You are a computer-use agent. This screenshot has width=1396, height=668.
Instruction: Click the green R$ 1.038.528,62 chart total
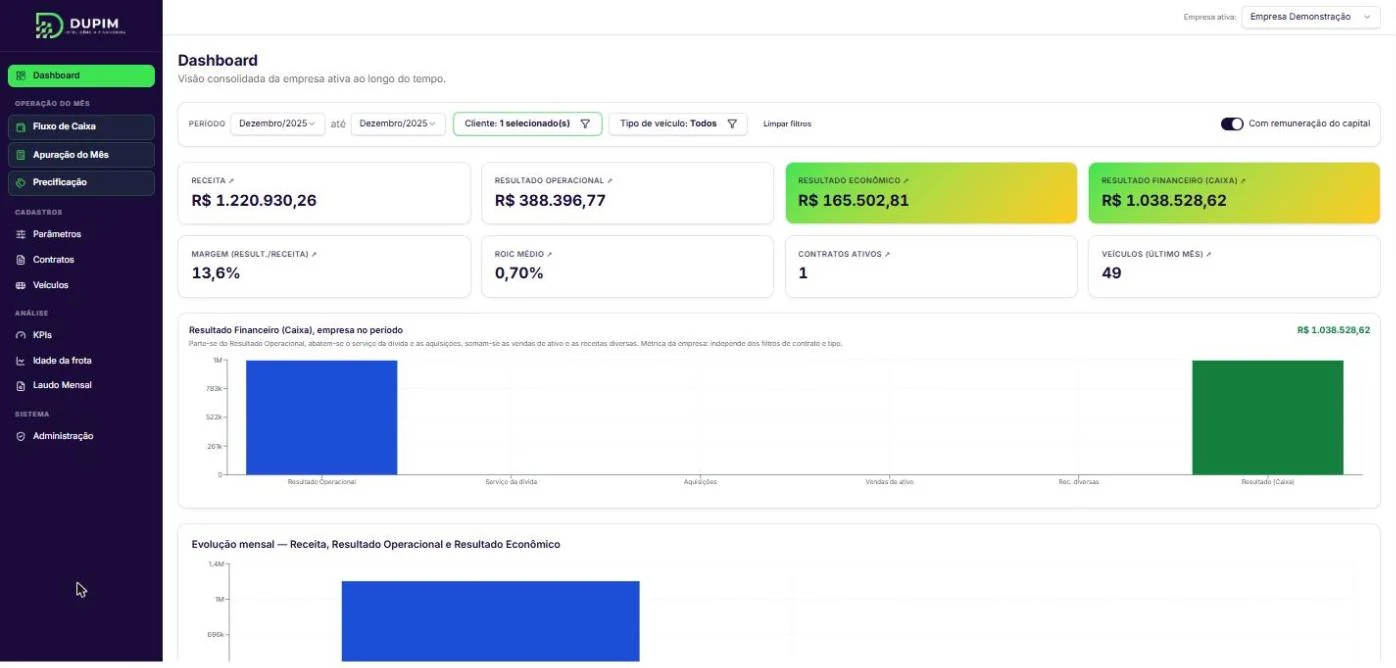(1333, 330)
